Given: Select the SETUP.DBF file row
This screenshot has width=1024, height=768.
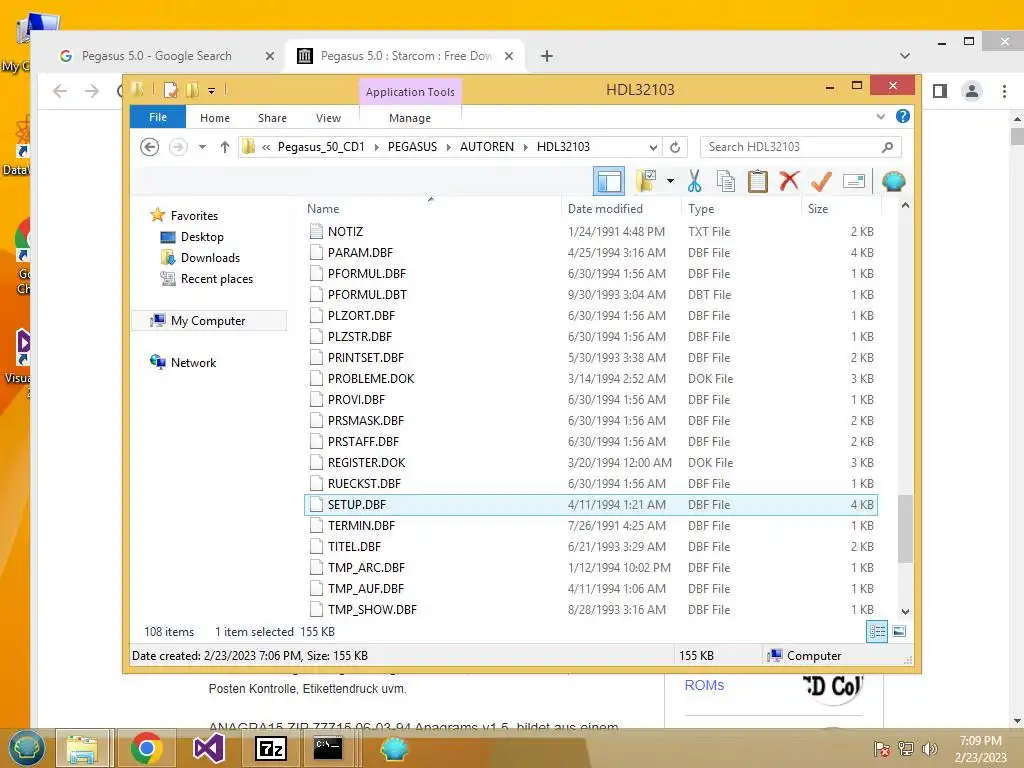Looking at the screenshot, I should click(x=590, y=505).
